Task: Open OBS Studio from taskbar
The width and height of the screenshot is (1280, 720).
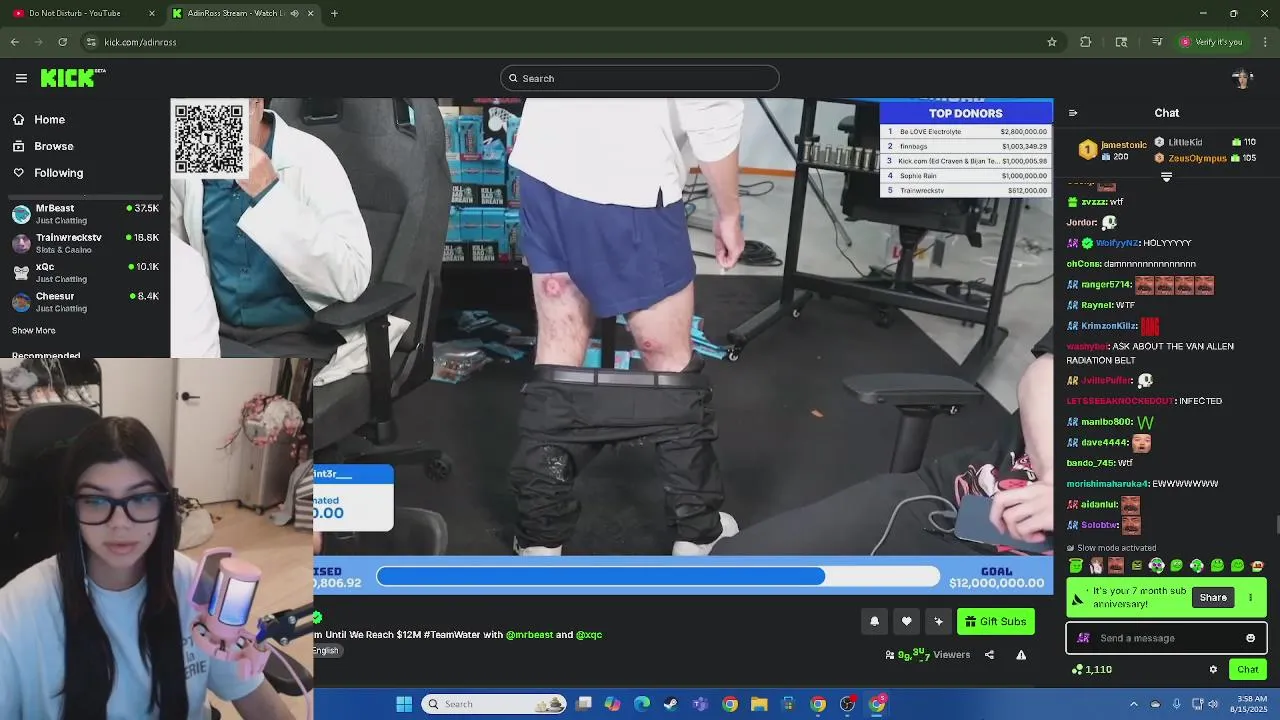Action: pos(848,704)
